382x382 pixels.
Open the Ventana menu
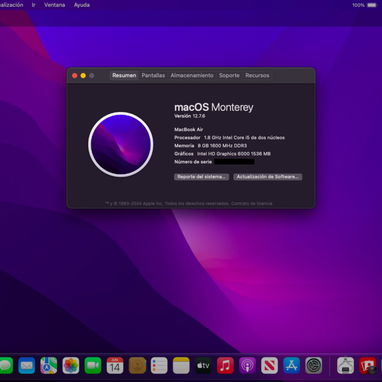[x=55, y=5]
